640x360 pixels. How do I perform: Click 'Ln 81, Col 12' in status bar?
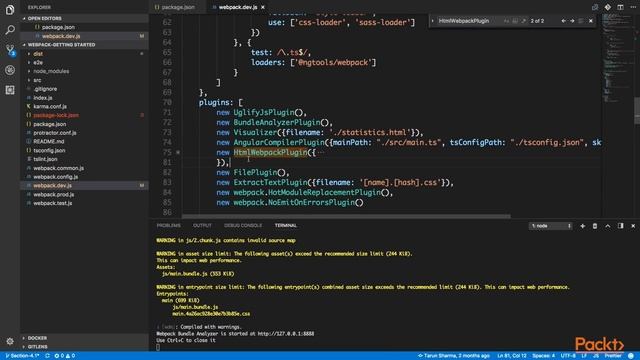[x=512, y=356]
